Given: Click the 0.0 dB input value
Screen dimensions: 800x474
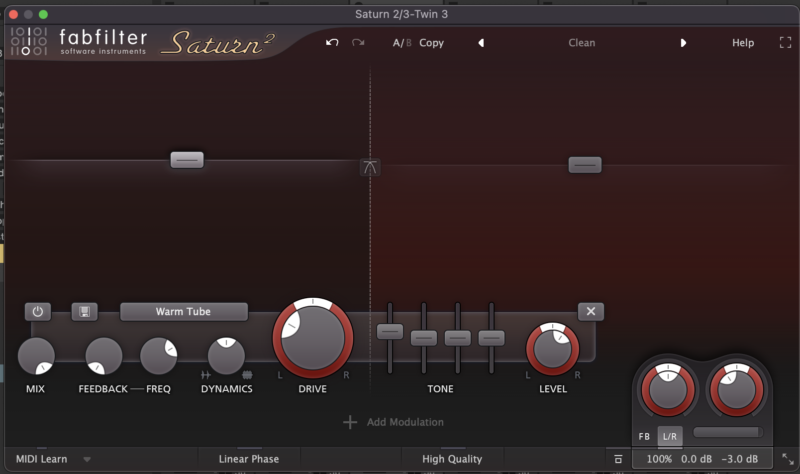Looking at the screenshot, I should 696,459.
